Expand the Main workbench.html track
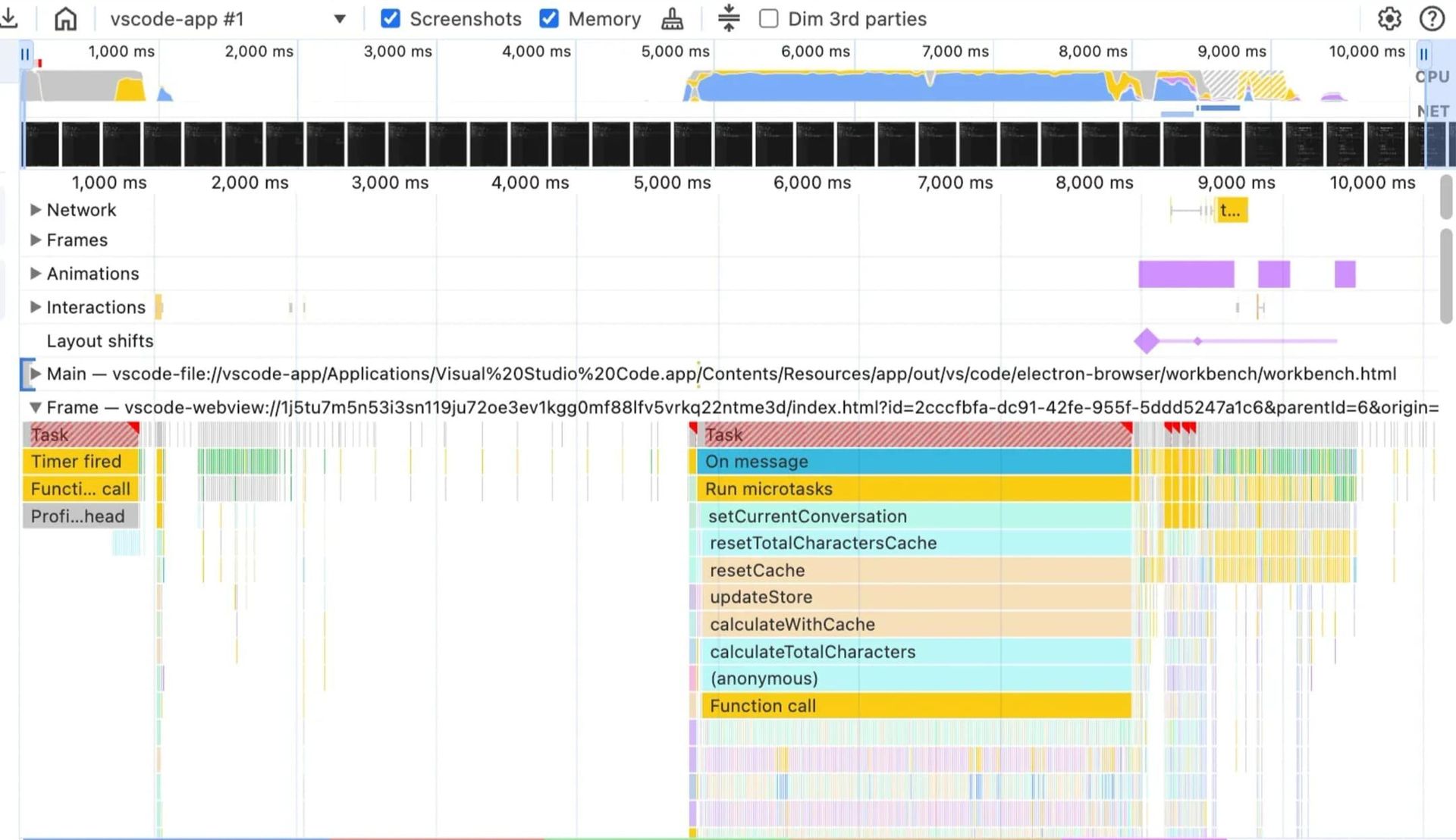The width and height of the screenshot is (1456, 840). [35, 374]
